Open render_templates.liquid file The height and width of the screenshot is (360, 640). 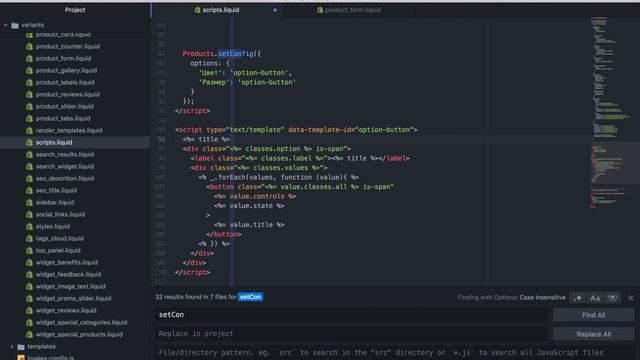click(x=69, y=131)
